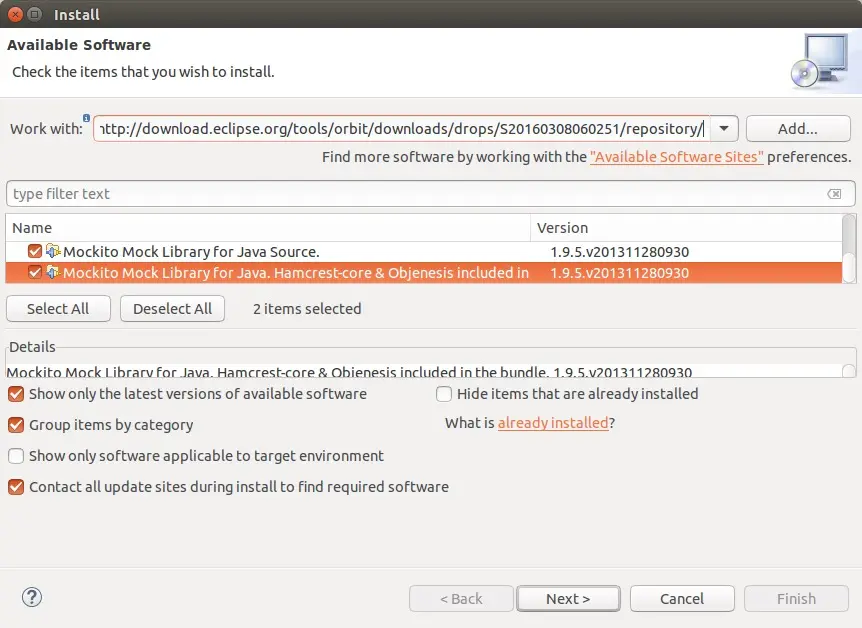Click the Next > button

point(568,598)
